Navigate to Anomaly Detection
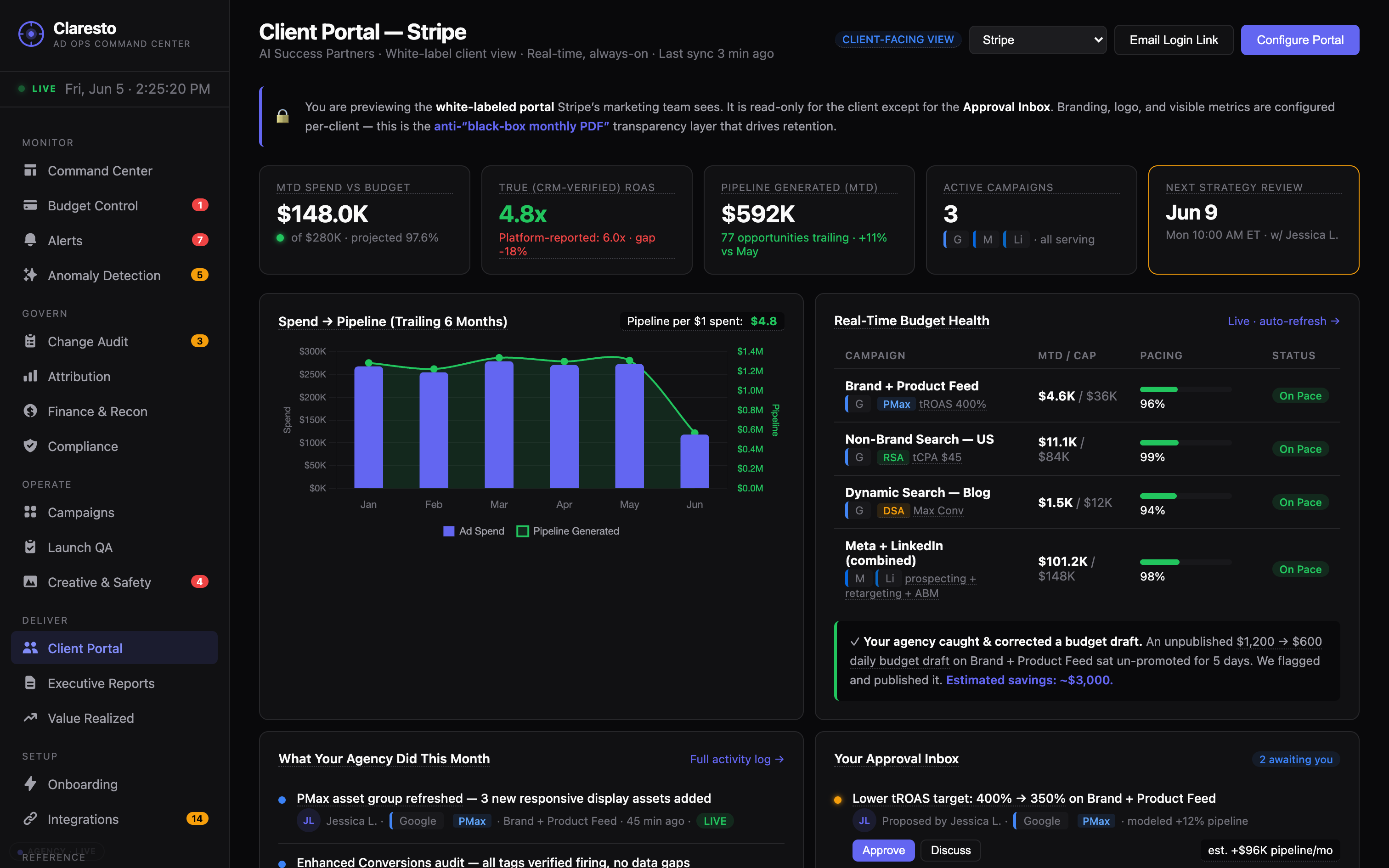The image size is (1389, 868). (114, 276)
